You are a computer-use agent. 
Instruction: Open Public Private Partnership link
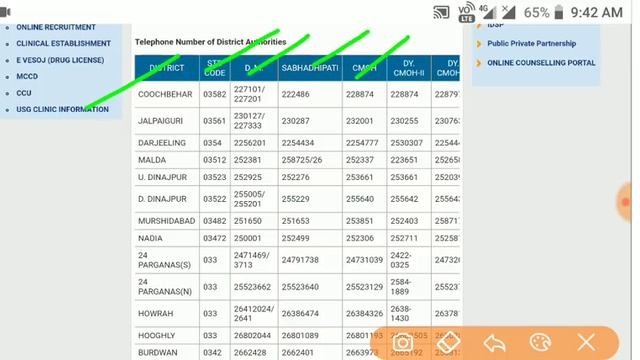click(531, 43)
